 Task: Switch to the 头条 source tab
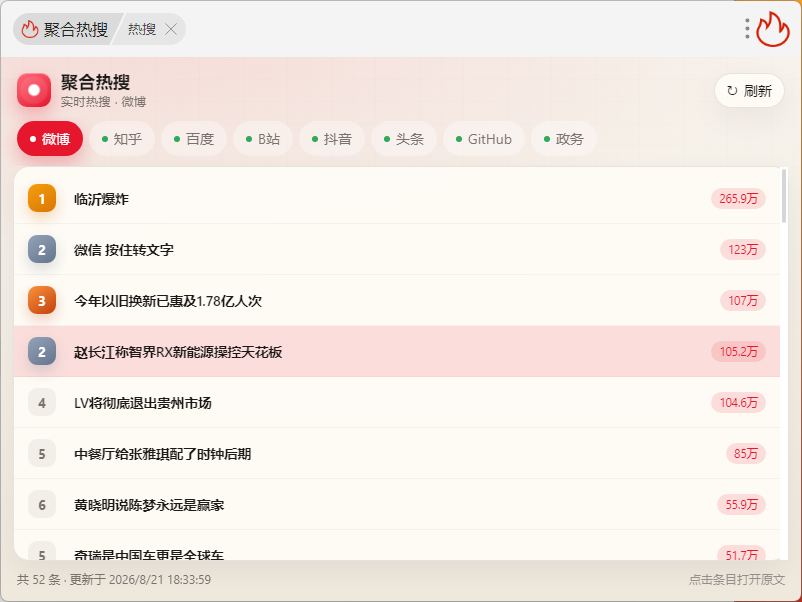tap(404, 139)
